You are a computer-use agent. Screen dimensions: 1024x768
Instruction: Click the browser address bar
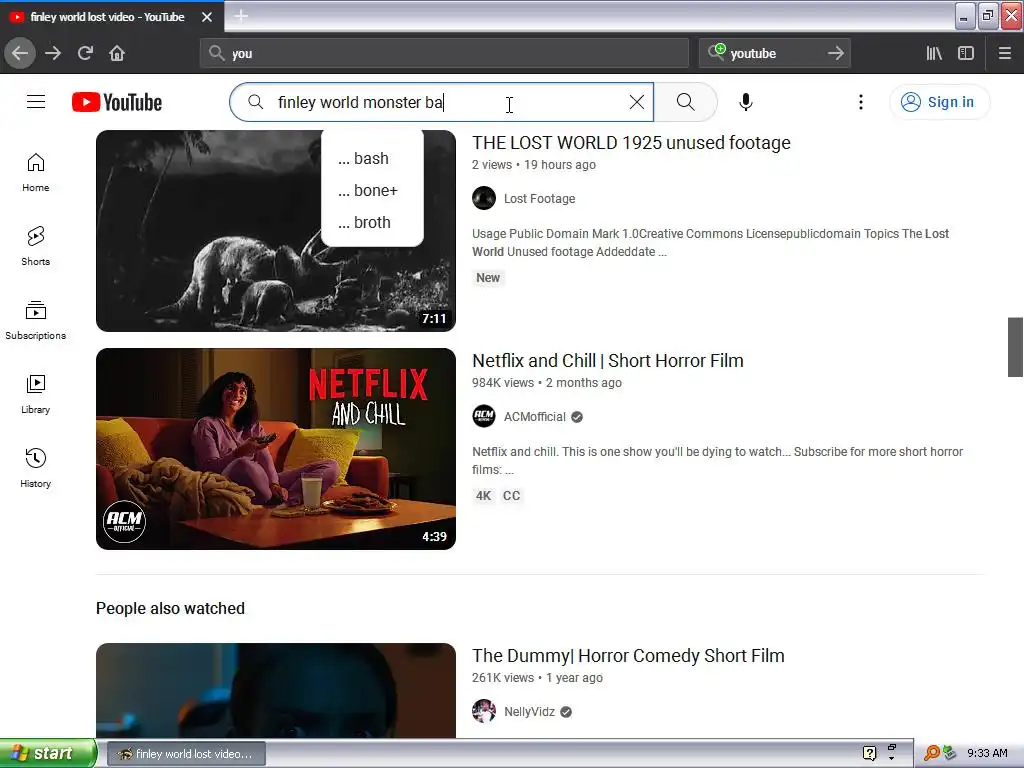pyautogui.click(x=444, y=53)
